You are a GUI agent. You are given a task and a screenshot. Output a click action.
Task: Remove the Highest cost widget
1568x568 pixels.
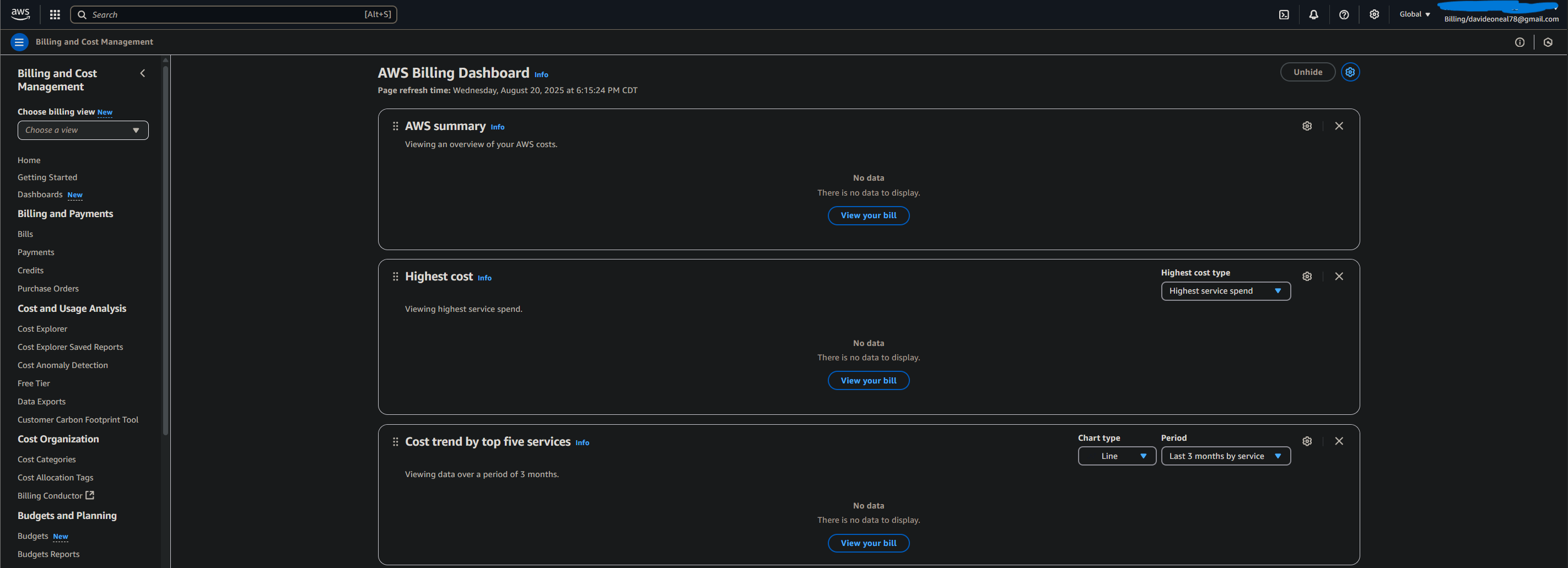(1339, 276)
